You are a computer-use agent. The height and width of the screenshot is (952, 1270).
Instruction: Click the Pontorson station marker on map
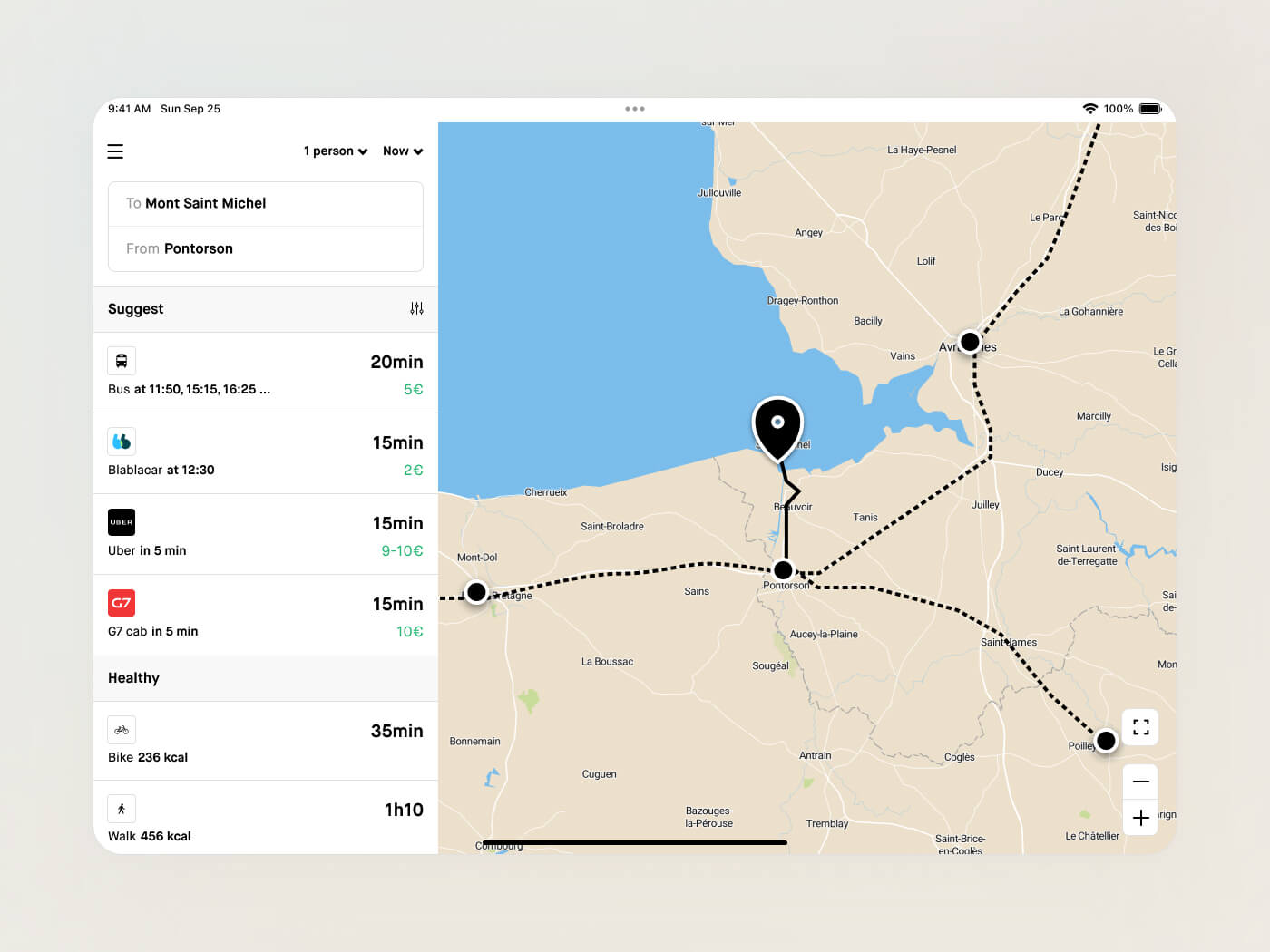tap(783, 570)
